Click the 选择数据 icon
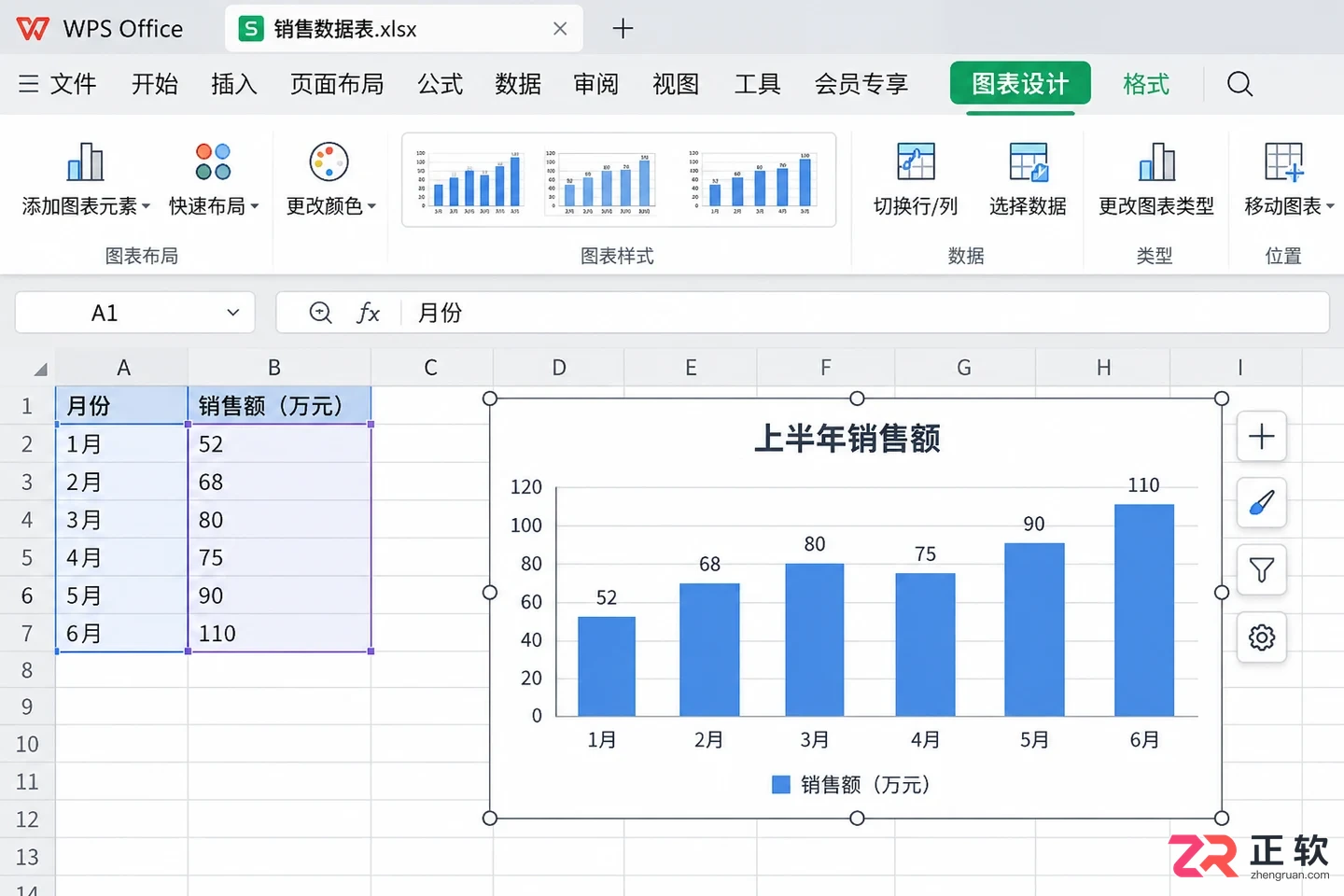This screenshot has height=896, width=1344. click(1029, 161)
